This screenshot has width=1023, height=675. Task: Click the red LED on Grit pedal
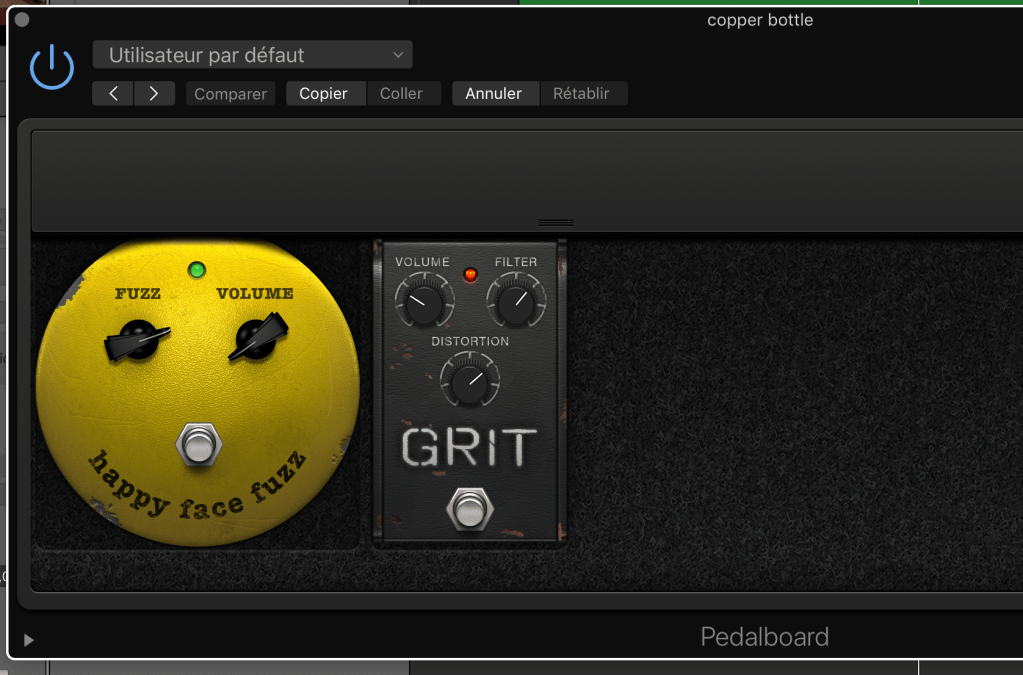470,275
